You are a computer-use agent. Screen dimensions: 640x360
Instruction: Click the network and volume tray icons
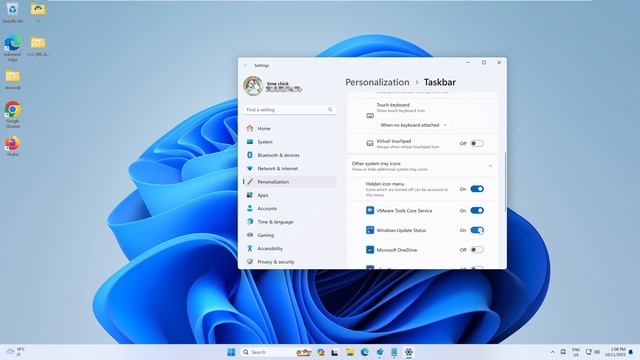(x=593, y=352)
